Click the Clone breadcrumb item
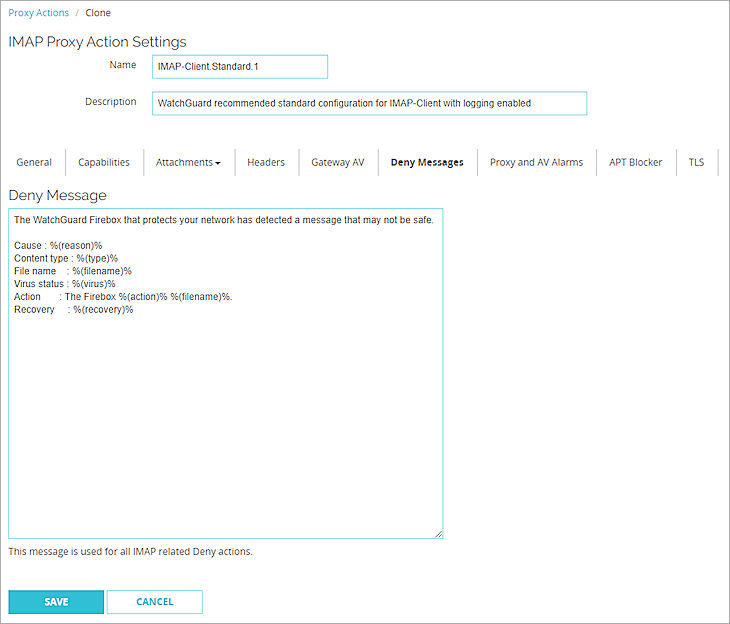 tap(98, 13)
